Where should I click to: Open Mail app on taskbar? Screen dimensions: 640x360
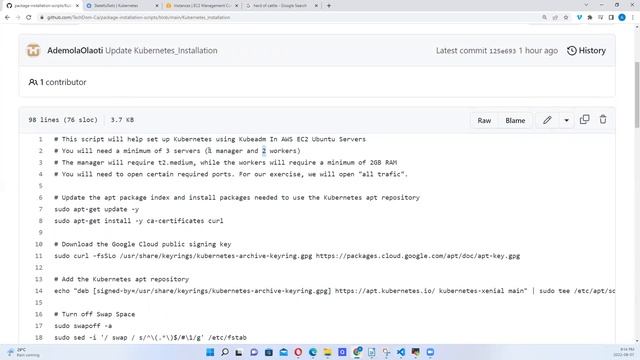pyautogui.click(x=283, y=352)
